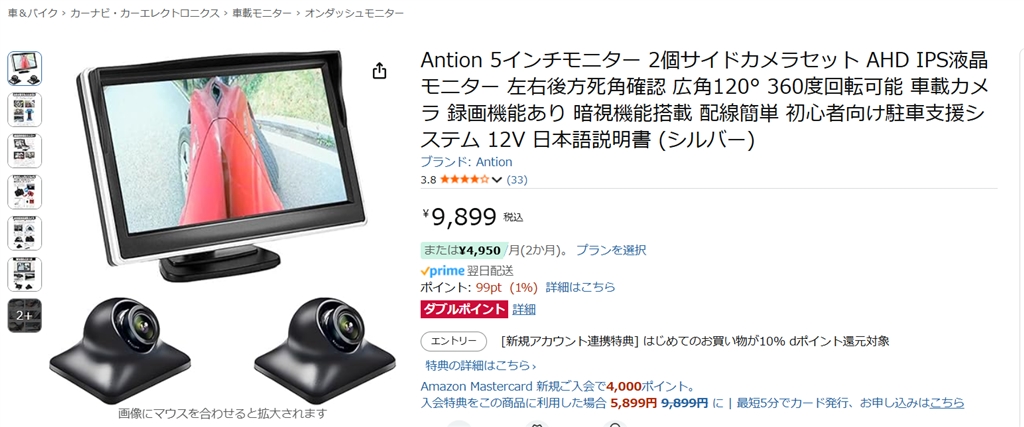This screenshot has height=427, width=1024.
Task: Select the sixth product thumbnail
Action: click(x=25, y=274)
